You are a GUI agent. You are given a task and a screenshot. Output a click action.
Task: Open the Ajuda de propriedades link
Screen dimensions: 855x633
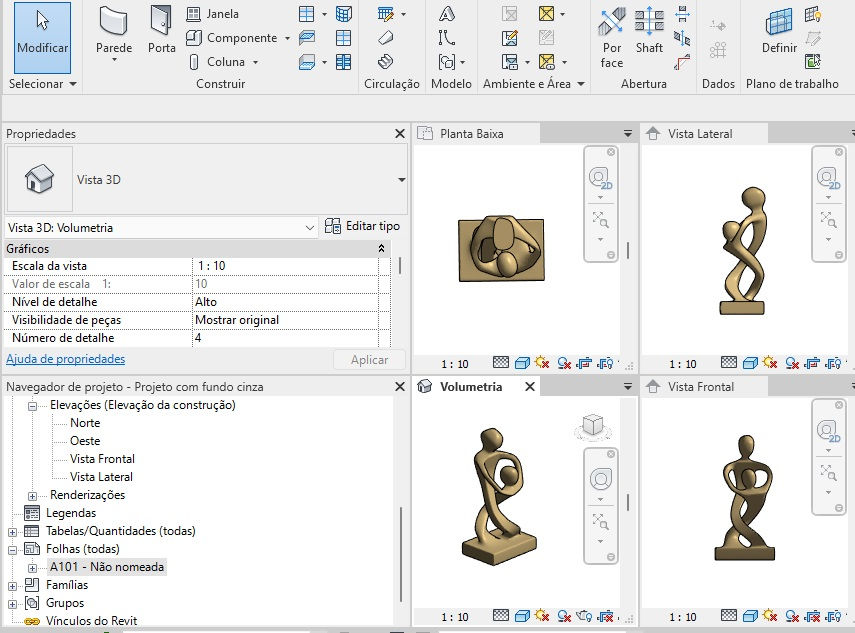65,359
